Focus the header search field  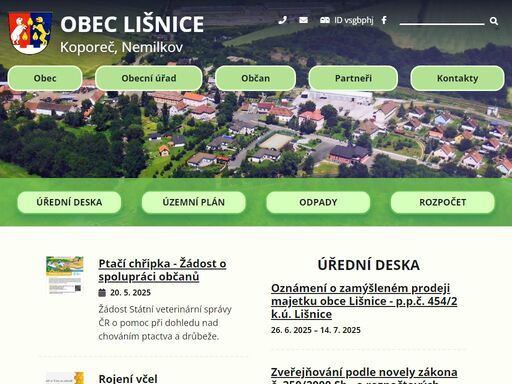click(x=442, y=20)
